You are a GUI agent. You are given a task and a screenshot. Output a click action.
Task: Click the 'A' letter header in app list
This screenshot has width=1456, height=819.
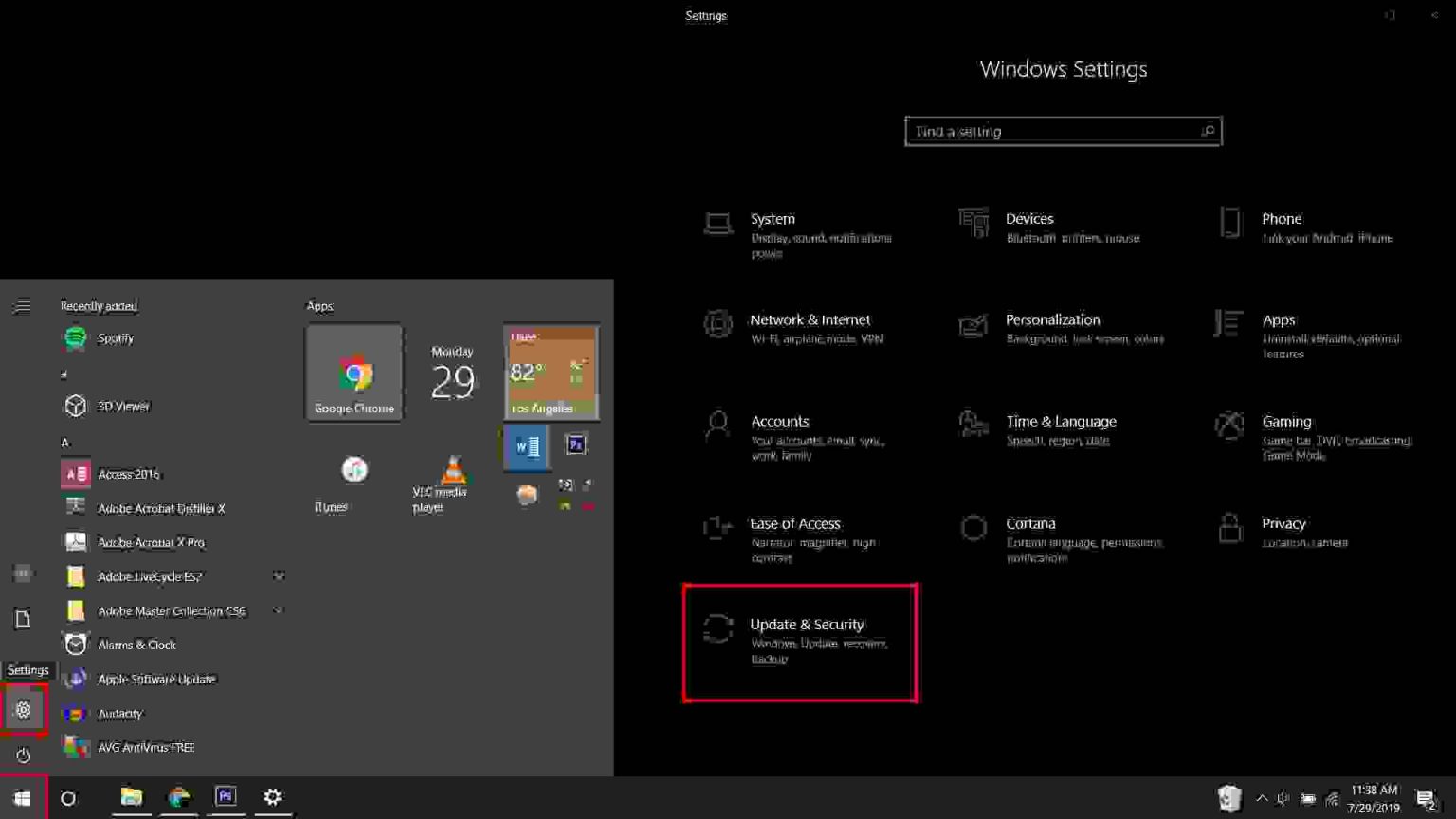coord(64,442)
